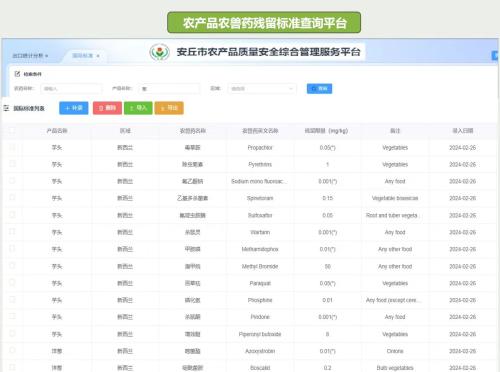Click the 'Pindone' cell

click(260, 317)
